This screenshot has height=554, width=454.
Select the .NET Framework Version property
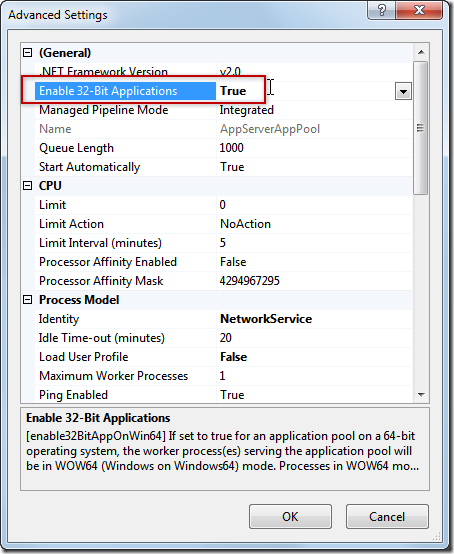point(104,72)
